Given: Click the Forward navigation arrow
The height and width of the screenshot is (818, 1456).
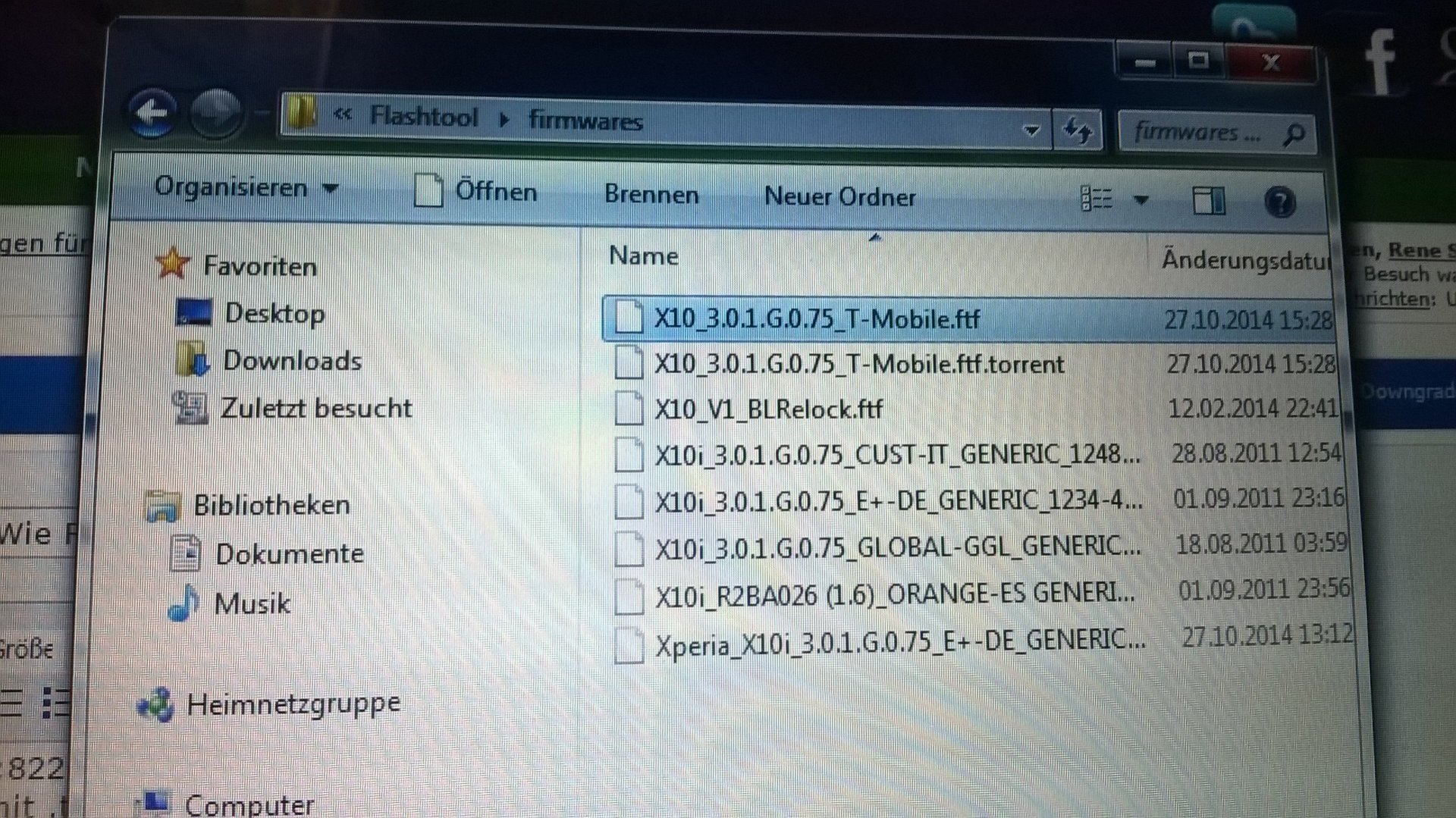Looking at the screenshot, I should [x=215, y=115].
